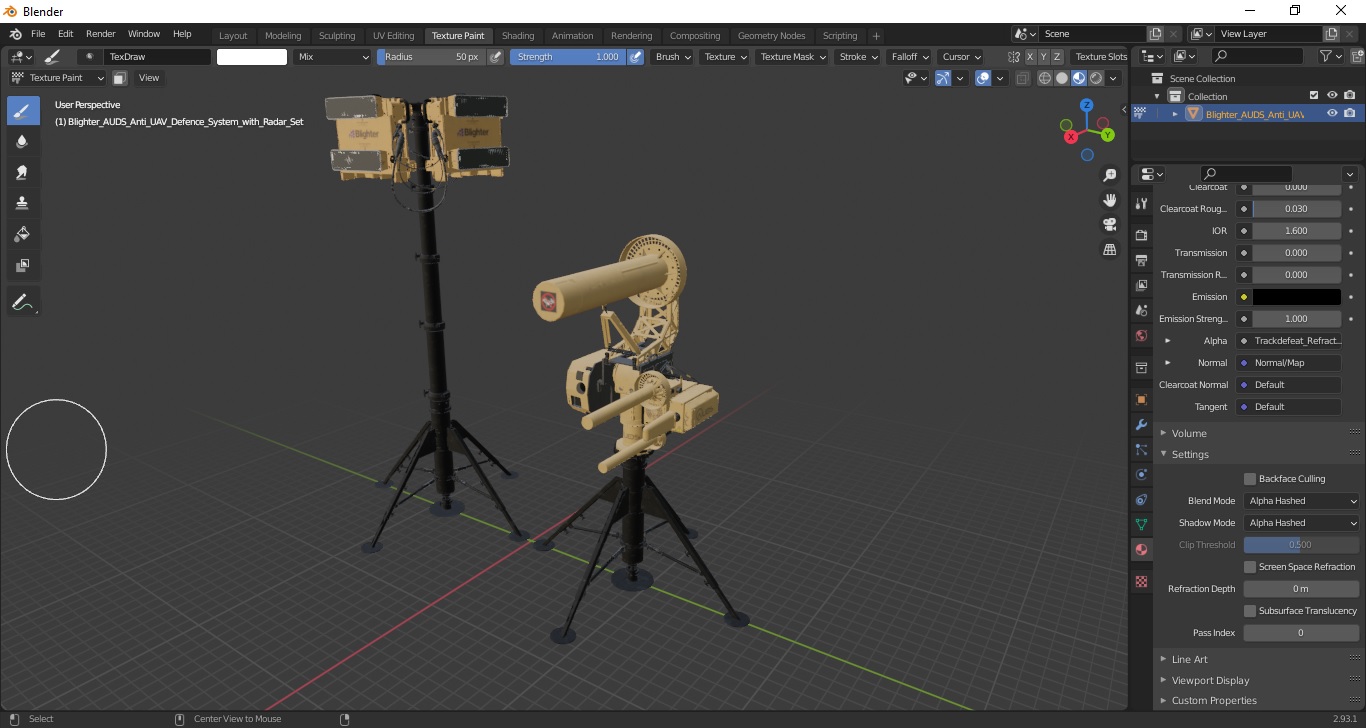Open the View Layer properties tab

(x=1141, y=285)
